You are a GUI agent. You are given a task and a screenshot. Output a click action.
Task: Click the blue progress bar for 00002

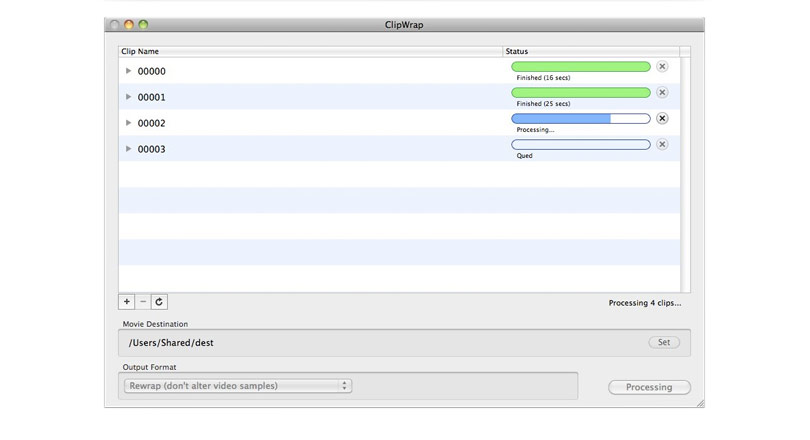coord(581,118)
